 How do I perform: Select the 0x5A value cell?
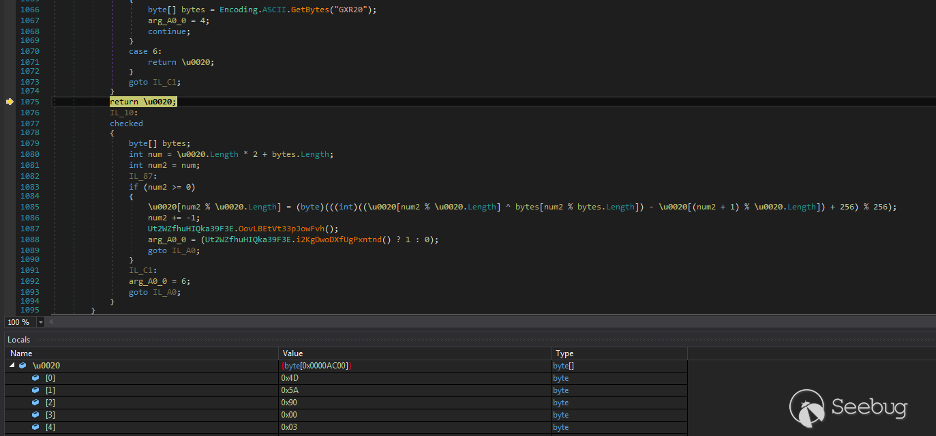coord(291,391)
